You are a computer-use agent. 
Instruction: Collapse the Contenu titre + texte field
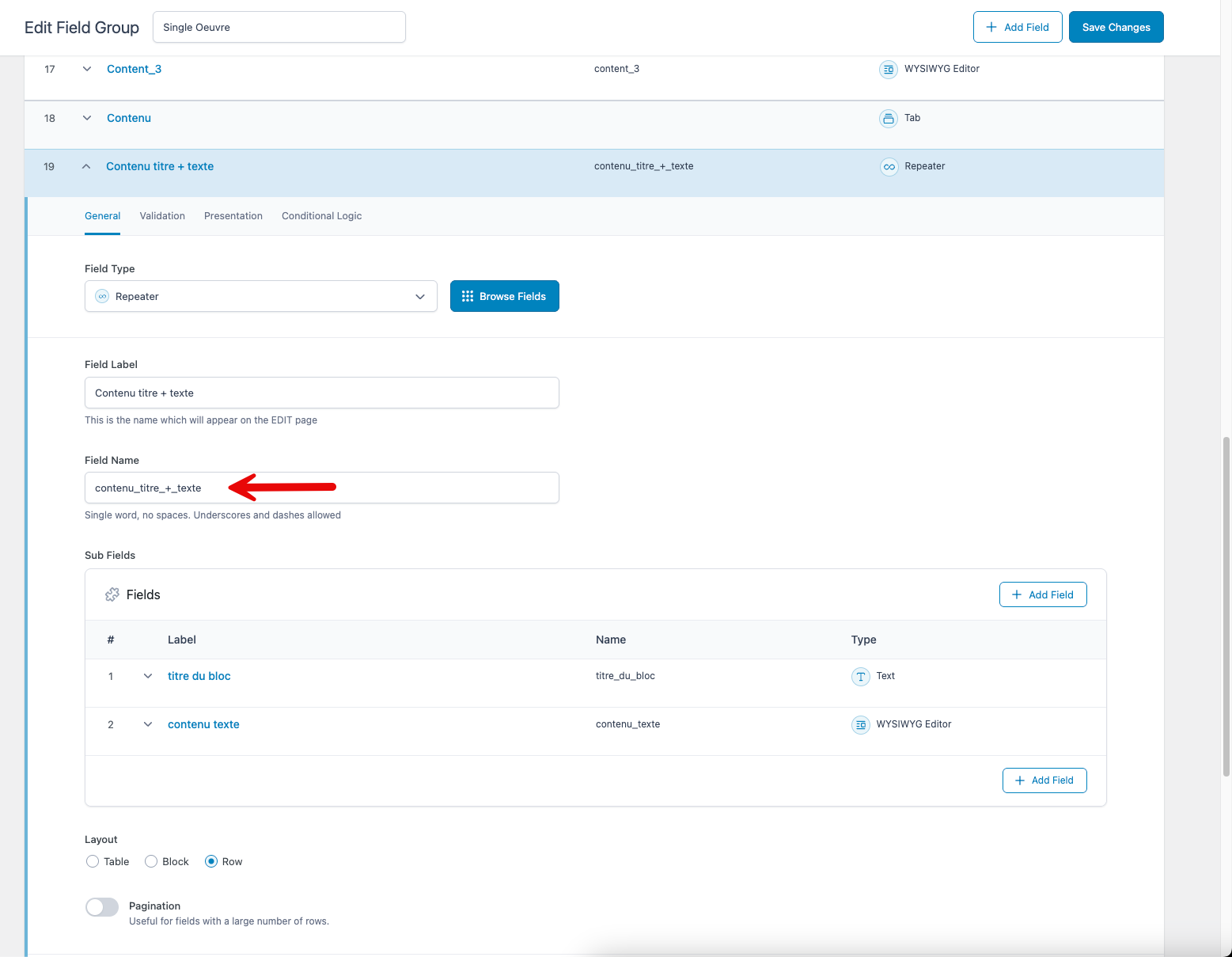tap(86, 166)
